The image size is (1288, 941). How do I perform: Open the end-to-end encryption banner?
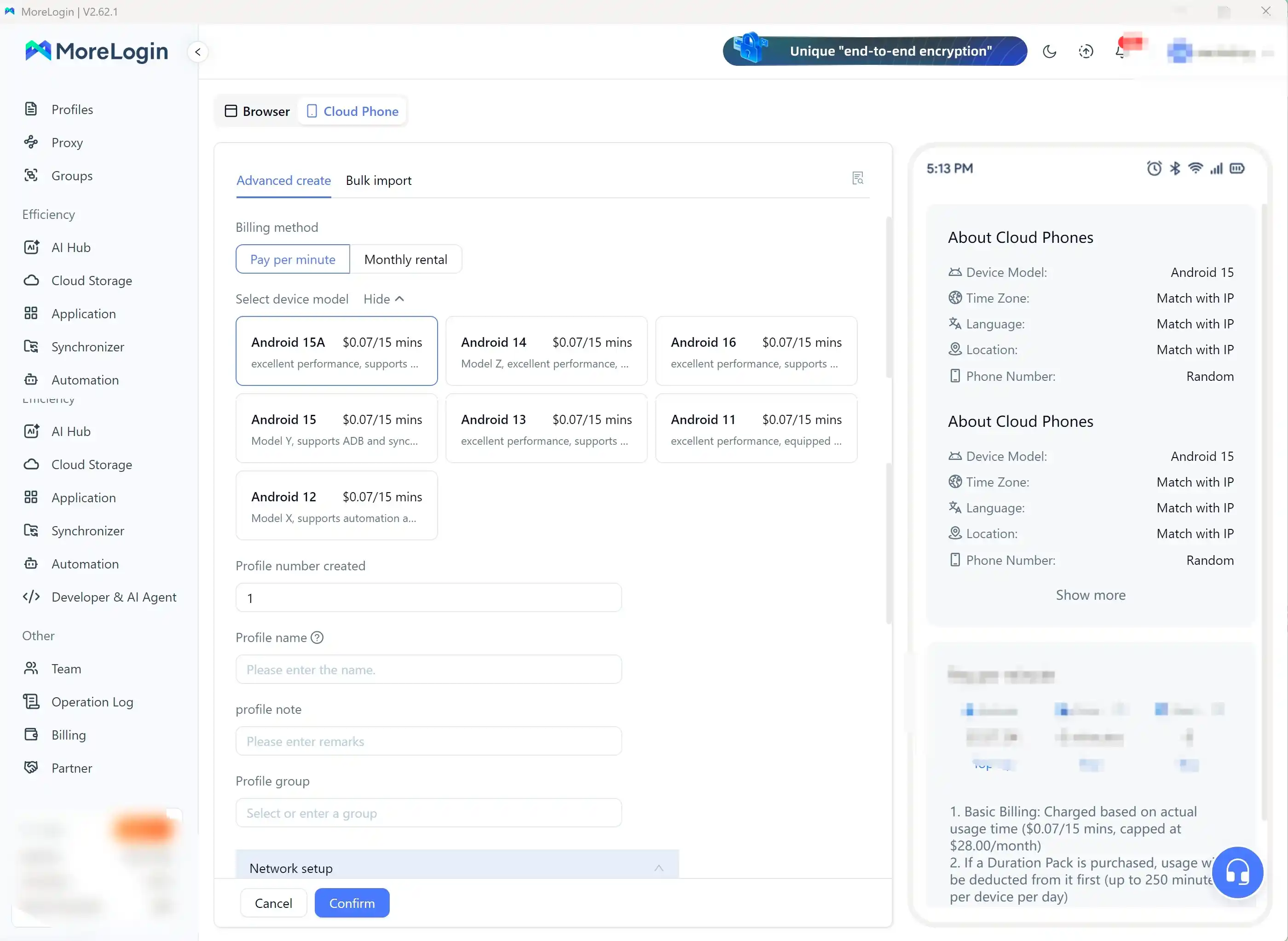[875, 51]
